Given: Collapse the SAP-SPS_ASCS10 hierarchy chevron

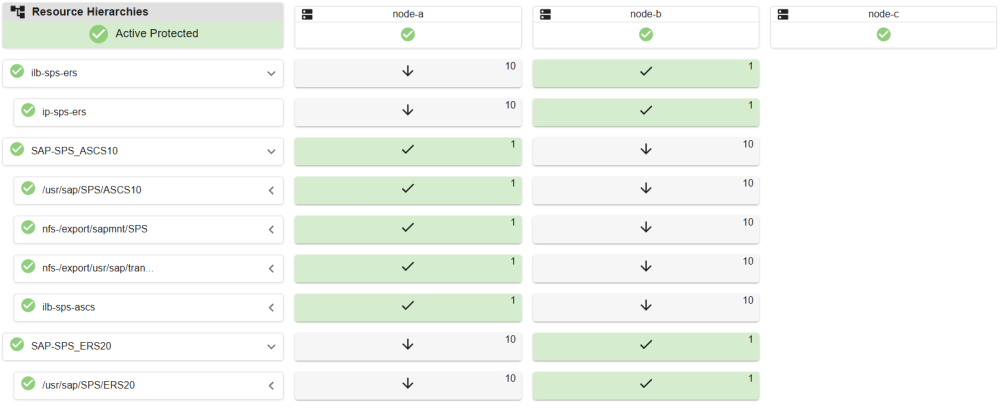Looking at the screenshot, I should [270, 151].
